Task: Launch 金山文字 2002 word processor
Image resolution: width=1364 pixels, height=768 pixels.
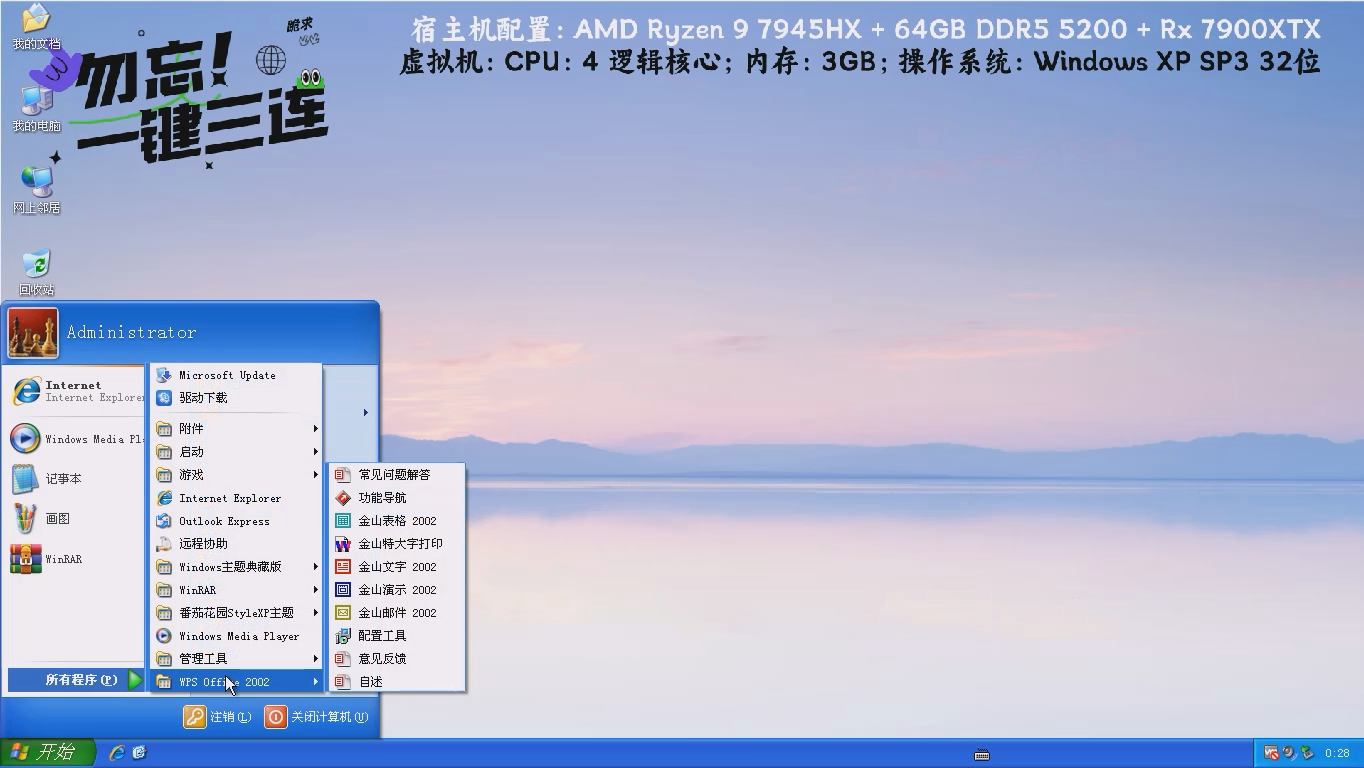Action: [397, 567]
